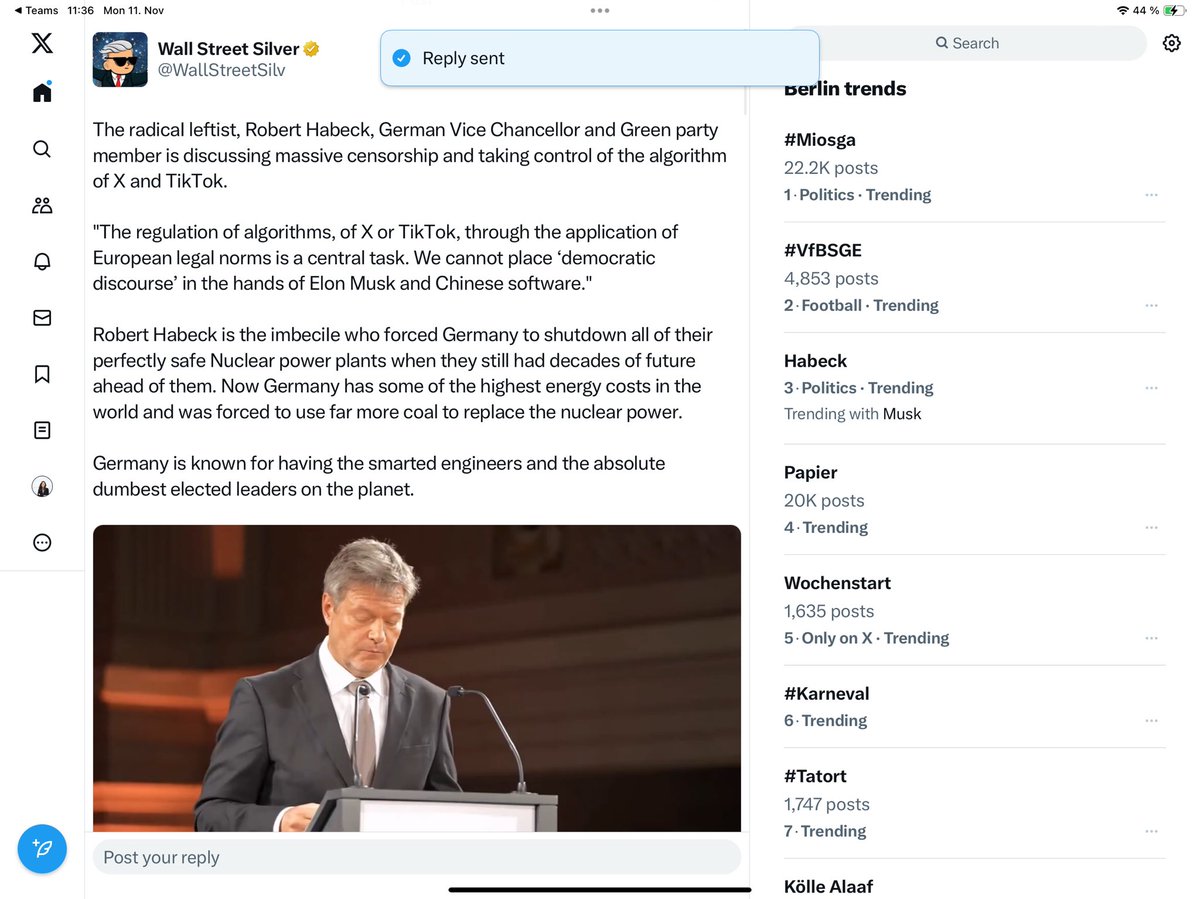Image resolution: width=1200 pixels, height=899 pixels.
Task: Go to Home timeline icon
Action: pyautogui.click(x=42, y=92)
